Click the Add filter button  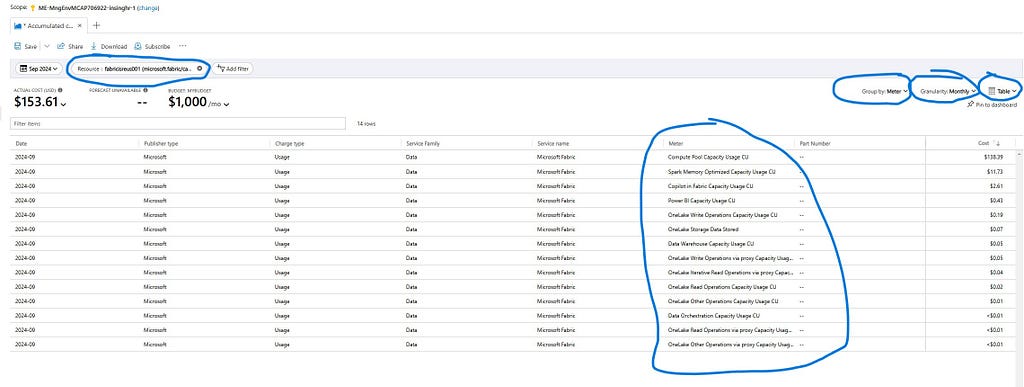(232, 68)
